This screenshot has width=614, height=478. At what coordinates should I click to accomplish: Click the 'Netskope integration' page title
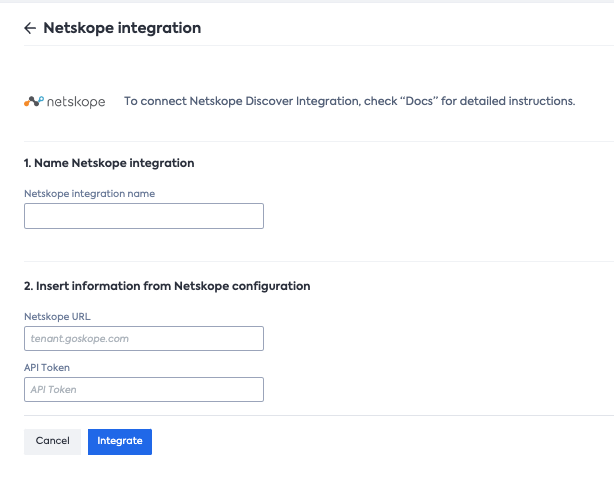tap(122, 28)
